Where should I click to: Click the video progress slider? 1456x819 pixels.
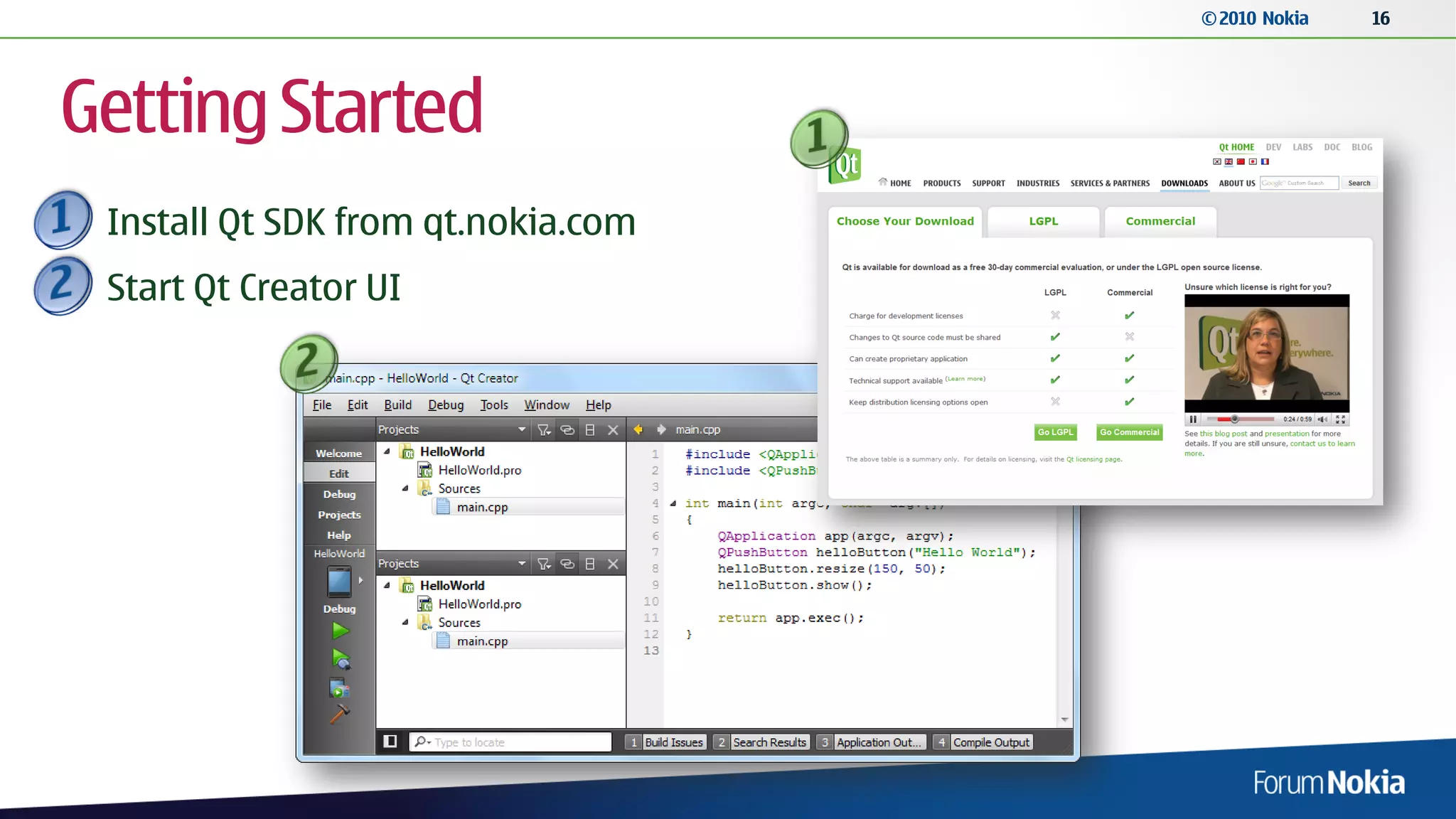(x=1241, y=419)
